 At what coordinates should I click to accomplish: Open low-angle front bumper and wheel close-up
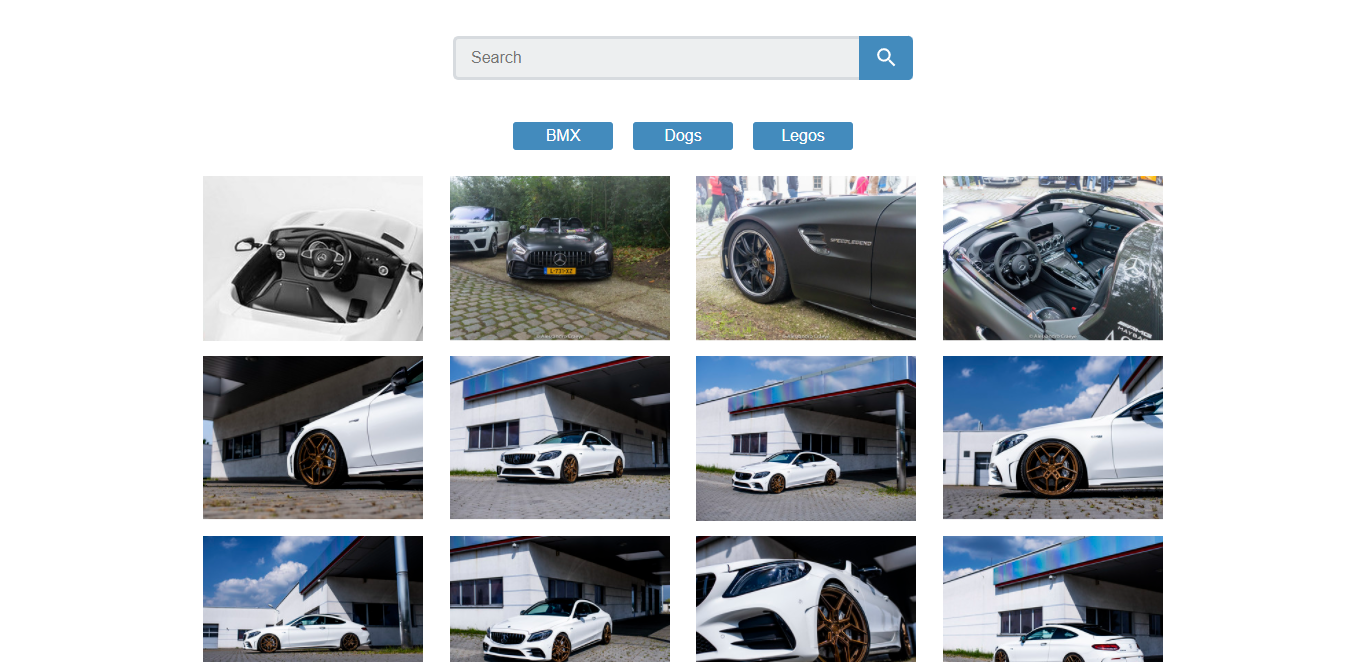(x=806, y=599)
